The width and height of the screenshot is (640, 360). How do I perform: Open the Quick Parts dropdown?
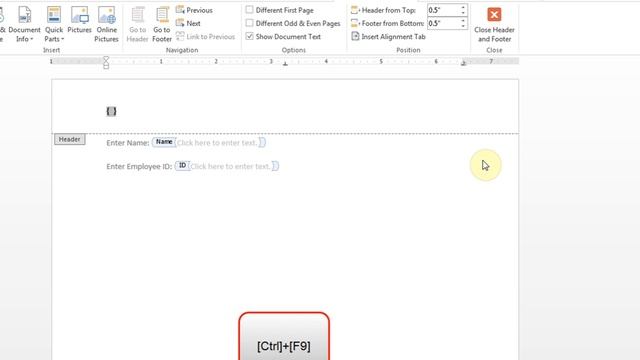pyautogui.click(x=54, y=24)
